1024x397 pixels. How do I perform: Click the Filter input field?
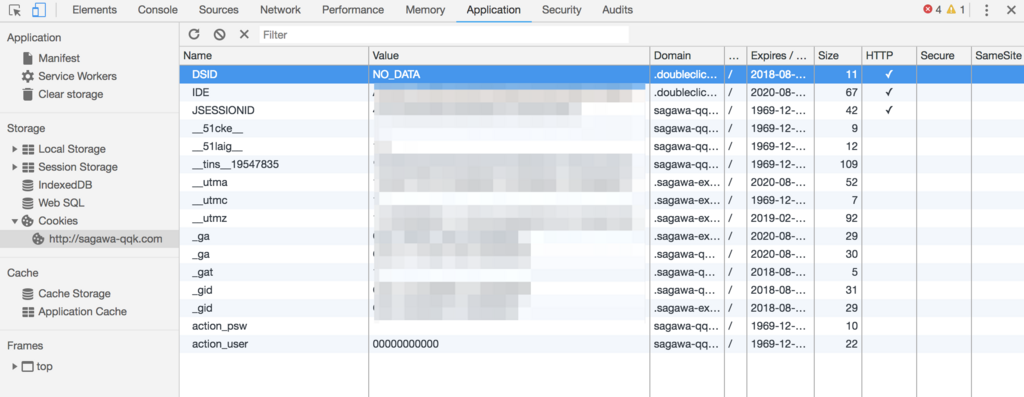click(443, 35)
